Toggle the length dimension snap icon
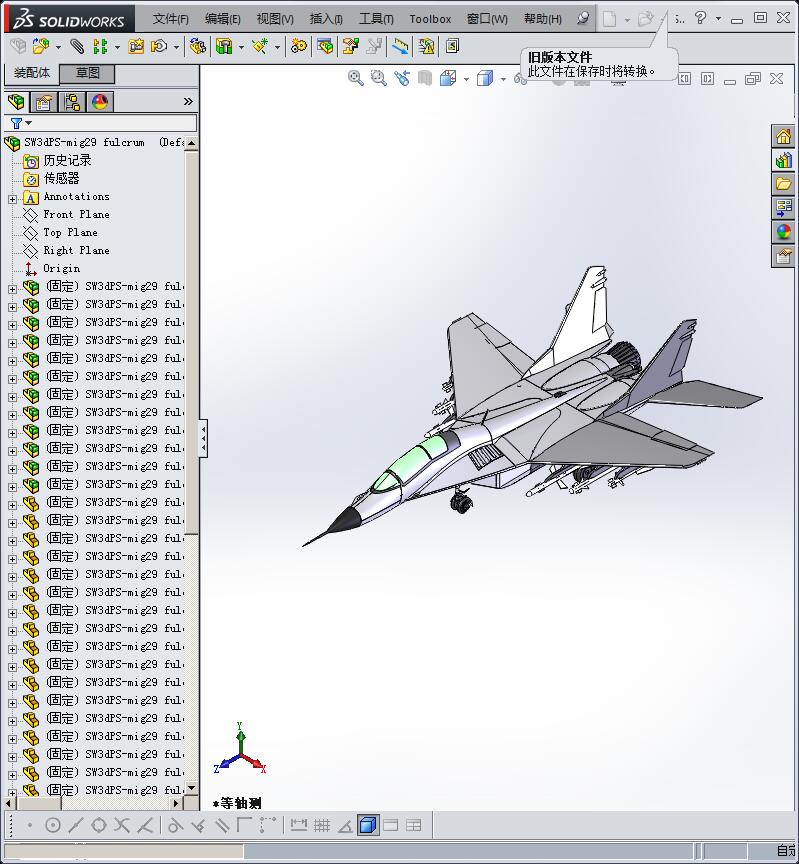 point(299,825)
